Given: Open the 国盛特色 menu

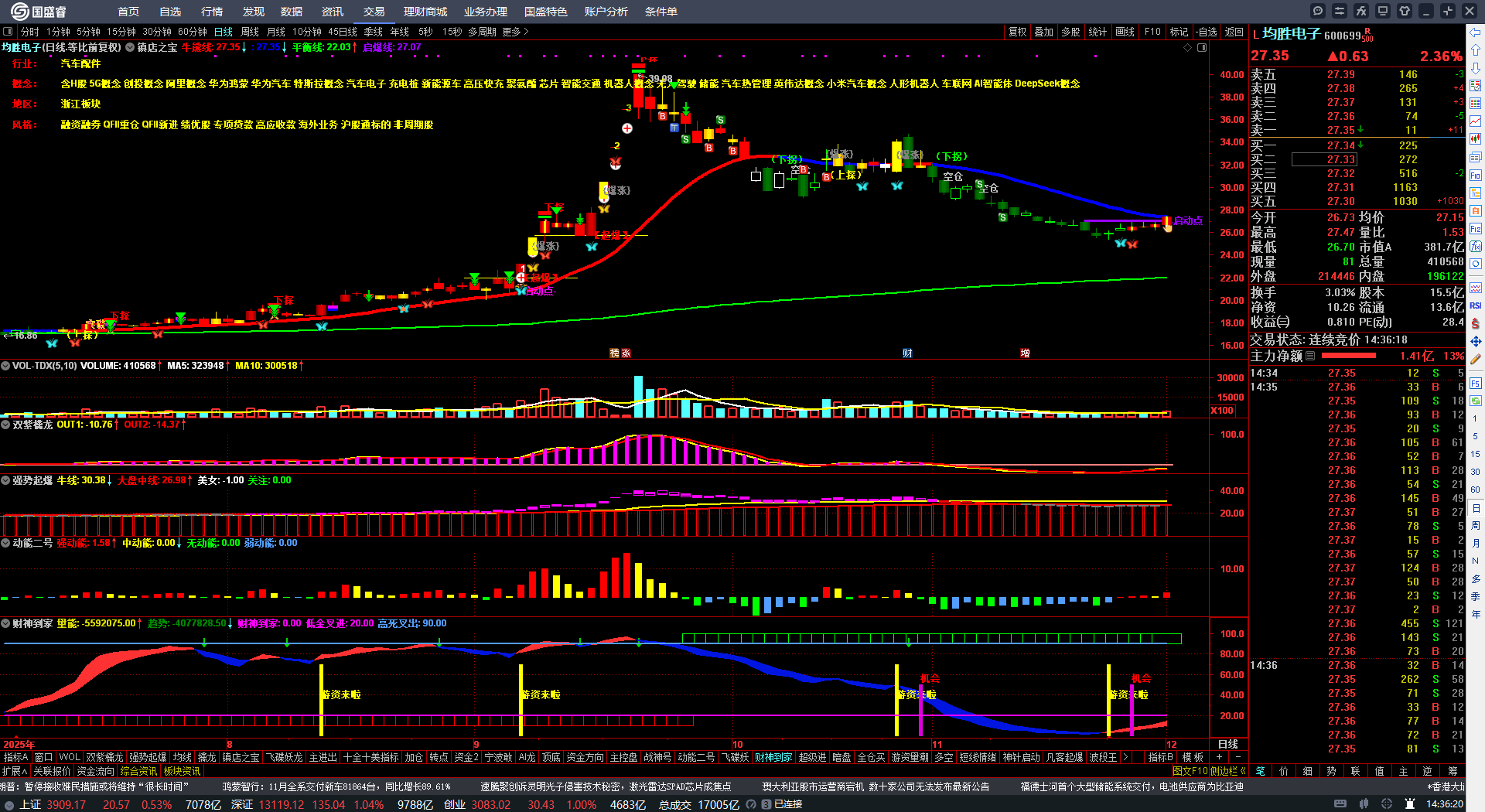Looking at the screenshot, I should 545,12.
